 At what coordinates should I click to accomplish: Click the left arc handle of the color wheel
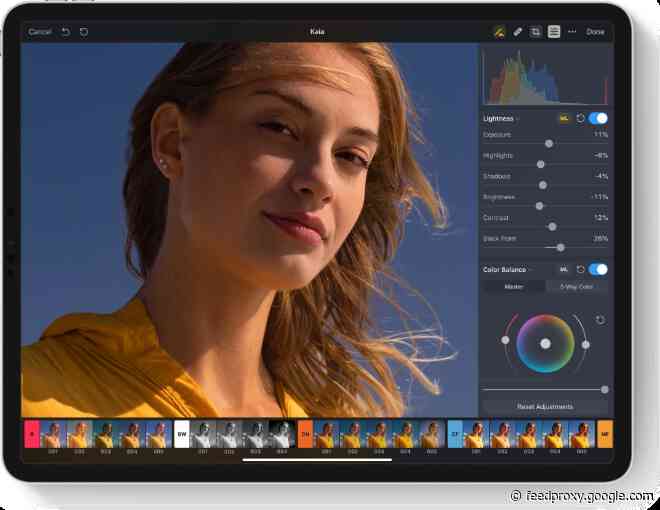click(x=505, y=340)
